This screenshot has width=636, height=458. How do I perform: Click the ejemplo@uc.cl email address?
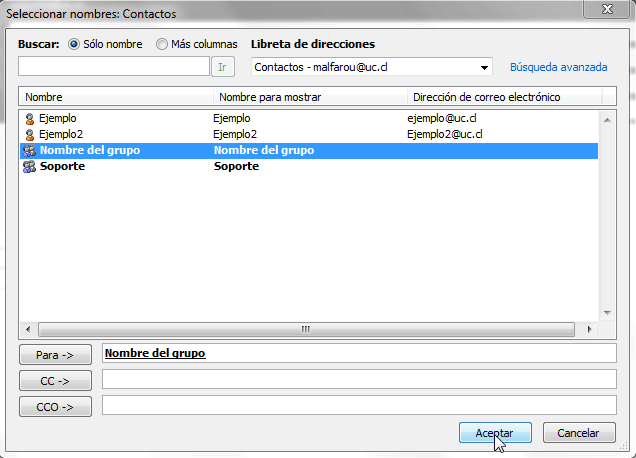coord(442,118)
